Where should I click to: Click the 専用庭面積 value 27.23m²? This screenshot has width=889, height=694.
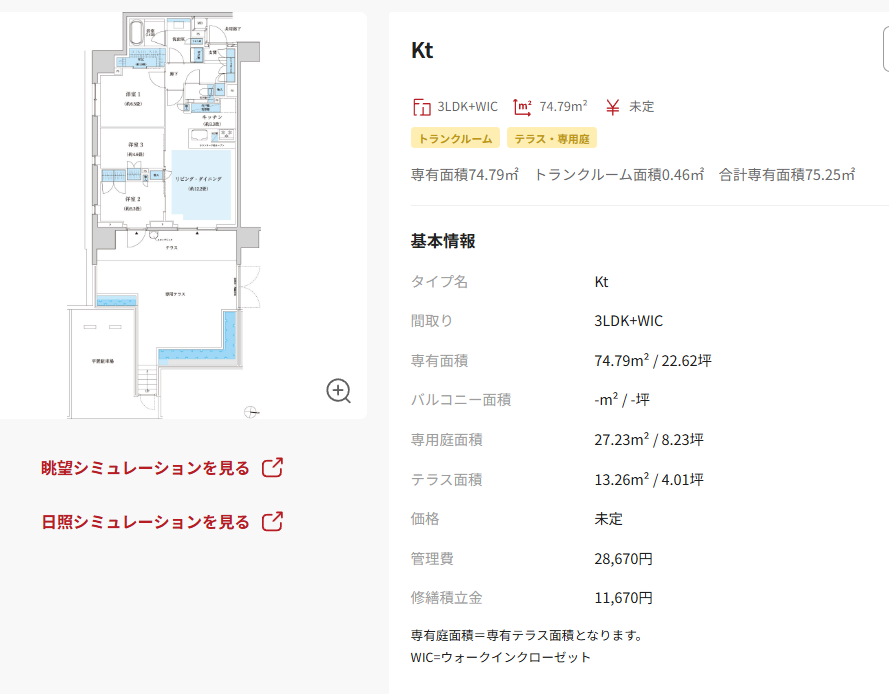648,440
